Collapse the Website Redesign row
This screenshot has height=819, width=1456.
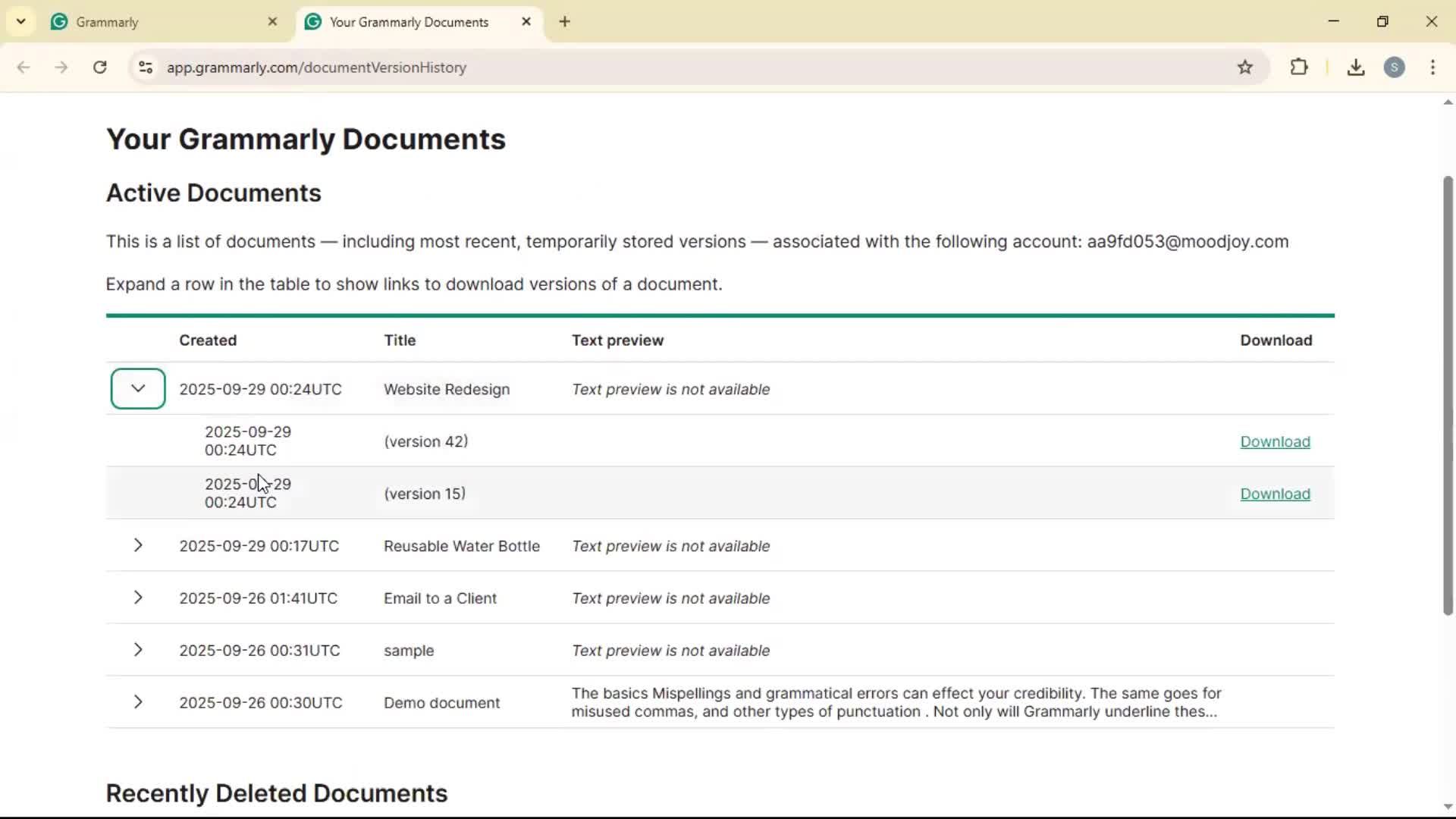(x=138, y=388)
